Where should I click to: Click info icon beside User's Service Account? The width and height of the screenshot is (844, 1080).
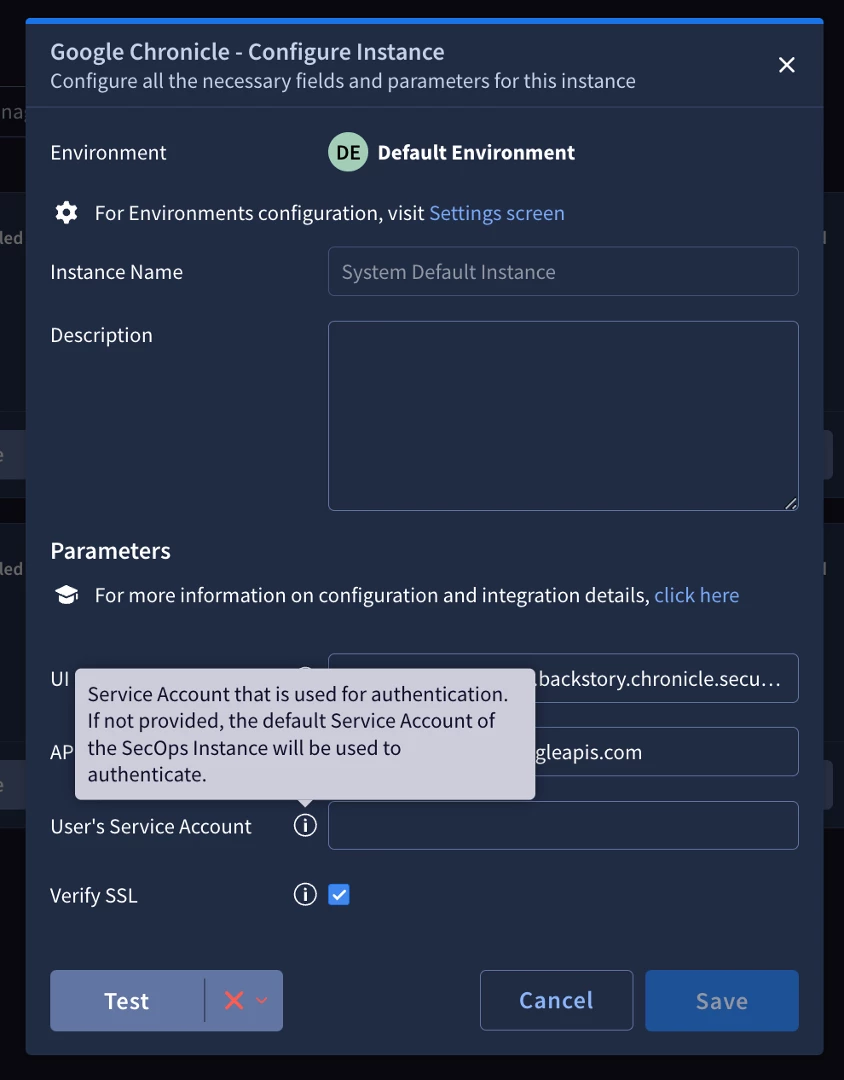click(x=305, y=825)
